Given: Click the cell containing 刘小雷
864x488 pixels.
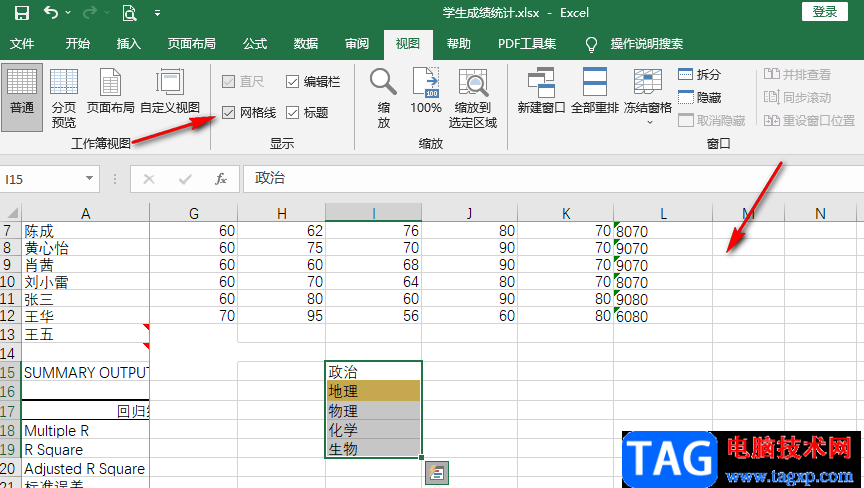Looking at the screenshot, I should (85, 282).
